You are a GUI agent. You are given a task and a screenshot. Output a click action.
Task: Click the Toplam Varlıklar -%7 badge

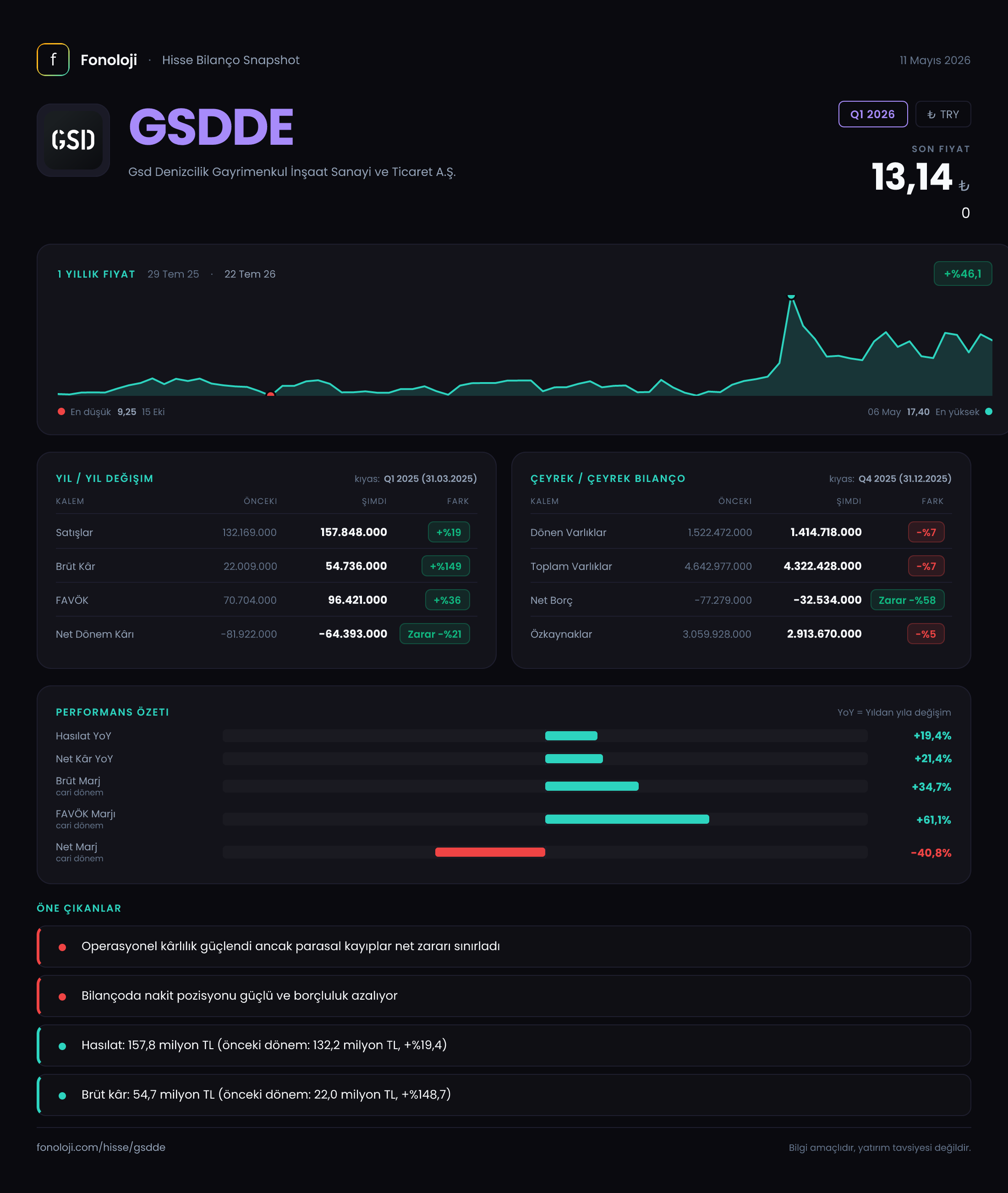[x=926, y=566]
